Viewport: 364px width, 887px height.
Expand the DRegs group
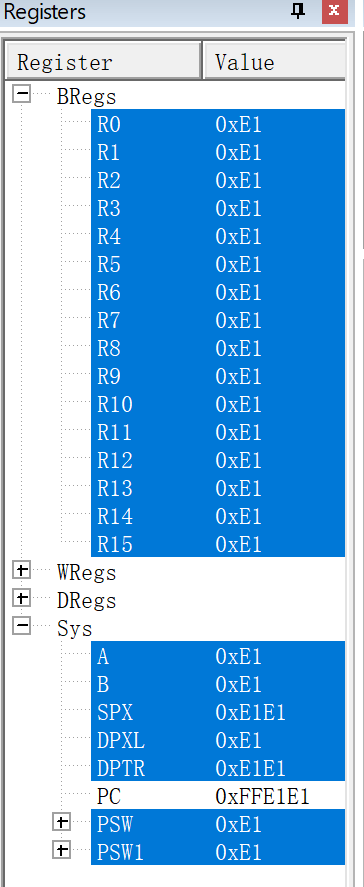click(x=22, y=598)
